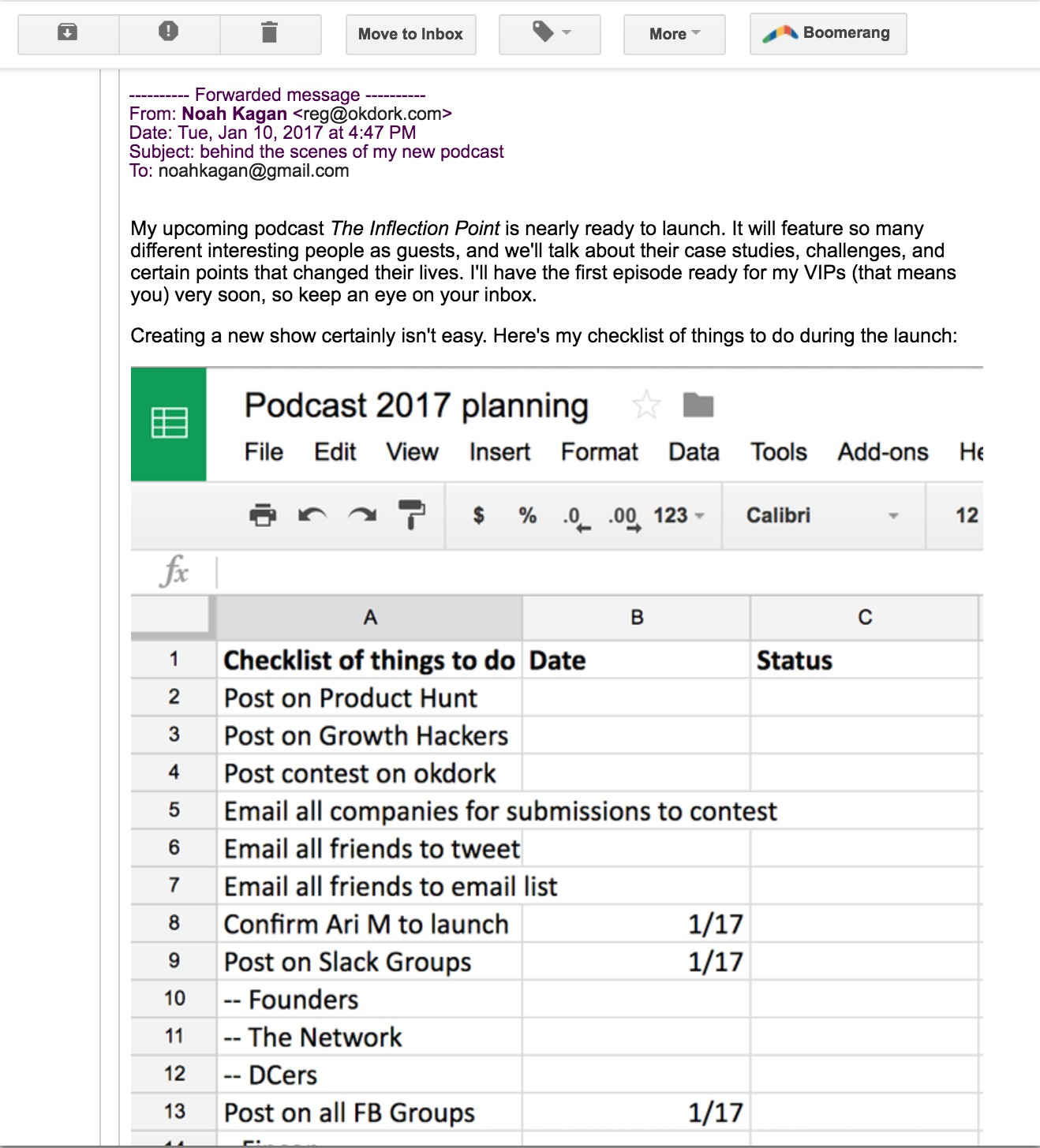Click cell '-- DCers'
This screenshot has height=1148, width=1040.
click(x=369, y=1075)
